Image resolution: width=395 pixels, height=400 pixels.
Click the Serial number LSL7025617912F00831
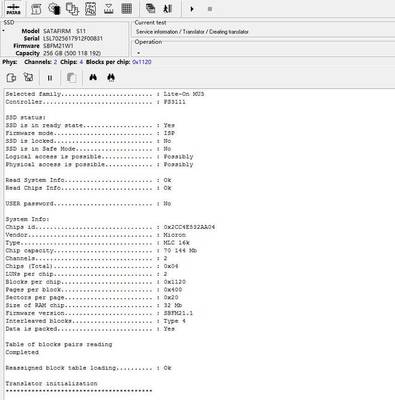(73, 38)
